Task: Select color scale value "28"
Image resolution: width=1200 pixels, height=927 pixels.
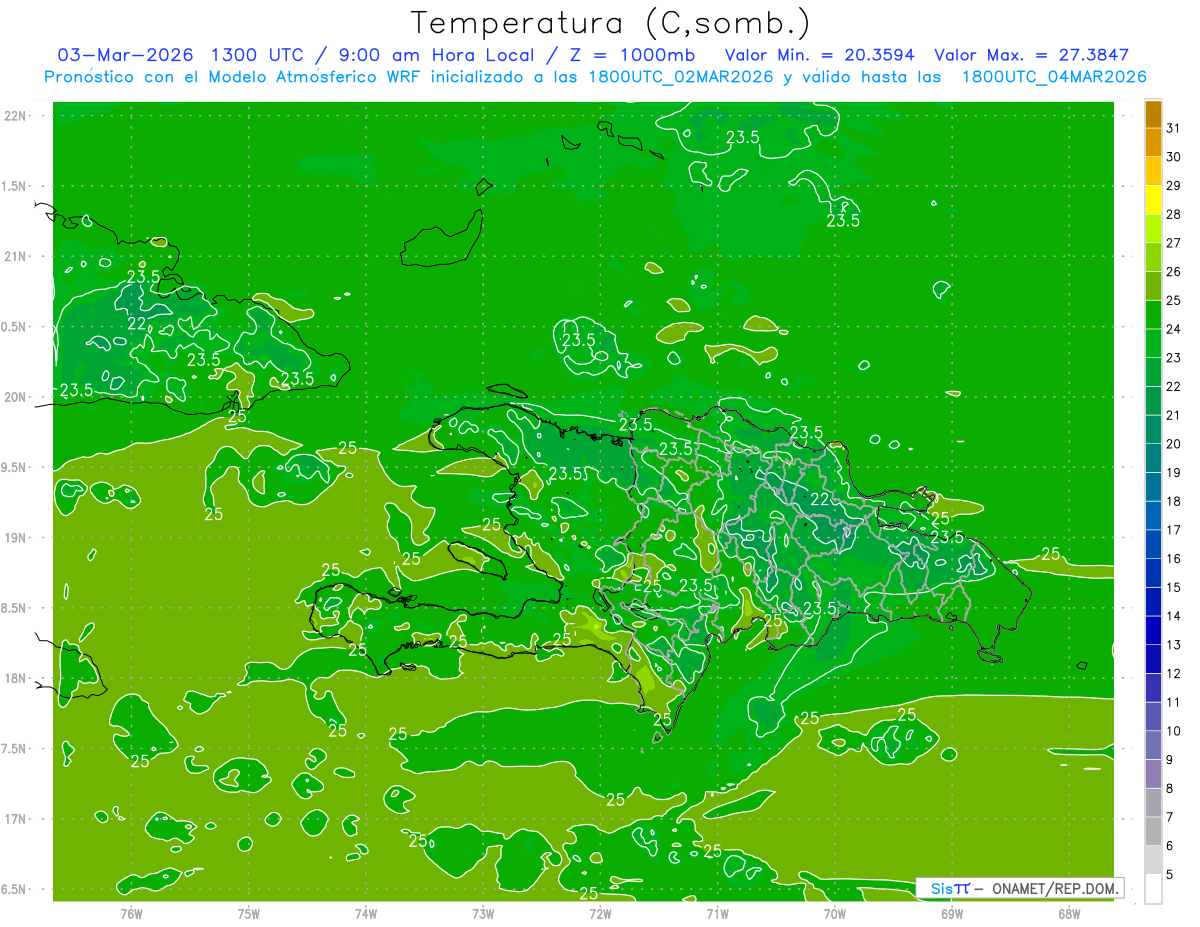Action: click(x=1173, y=214)
